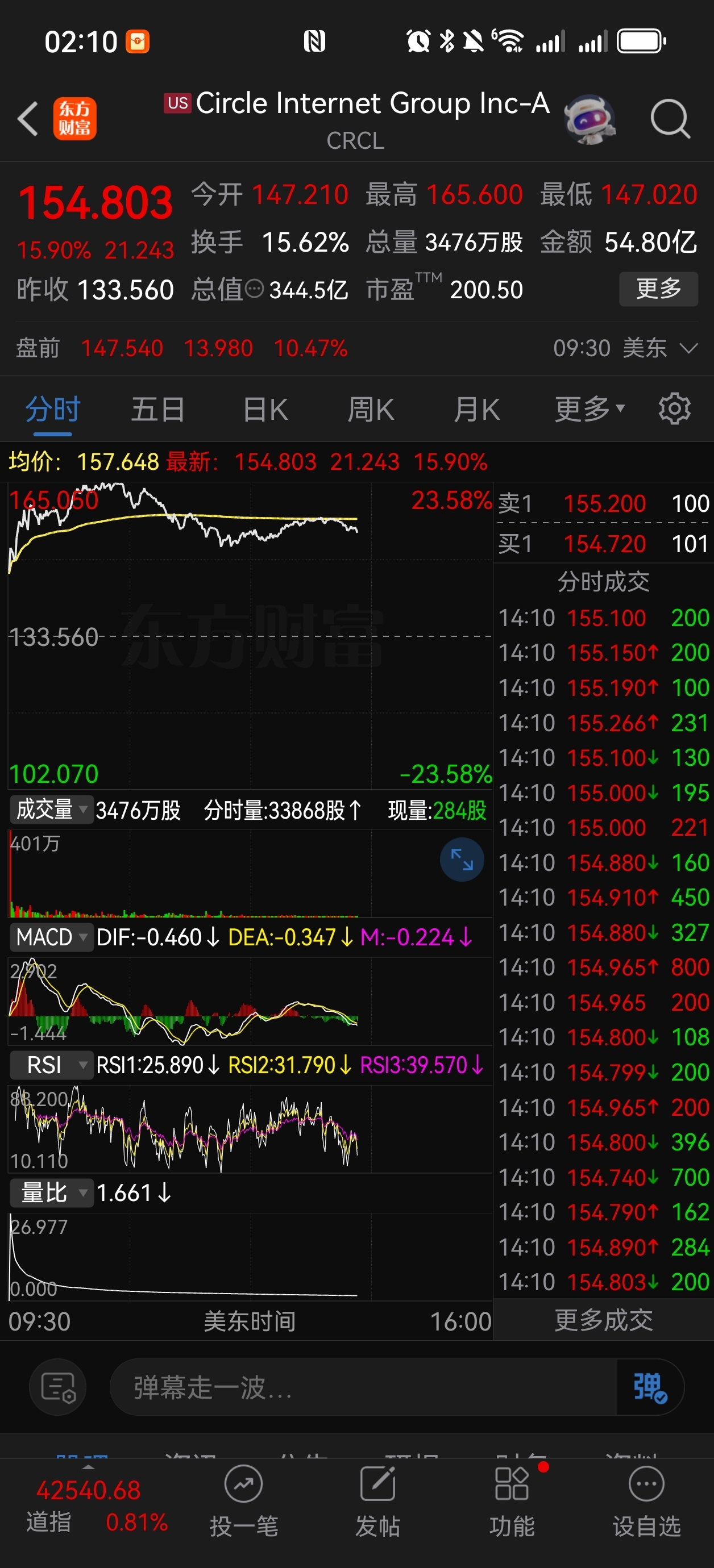Tap the 买1 154.720 bid row

point(603,544)
